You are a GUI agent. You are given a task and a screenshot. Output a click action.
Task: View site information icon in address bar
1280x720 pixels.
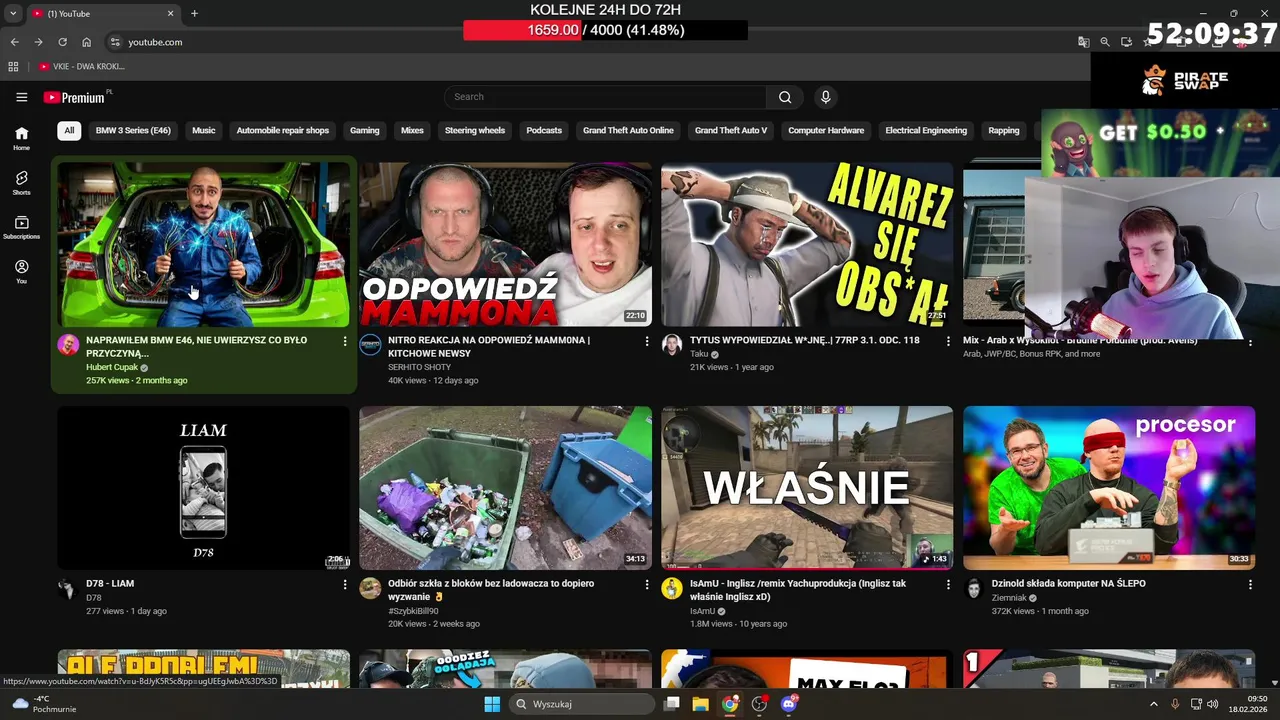[x=115, y=42]
